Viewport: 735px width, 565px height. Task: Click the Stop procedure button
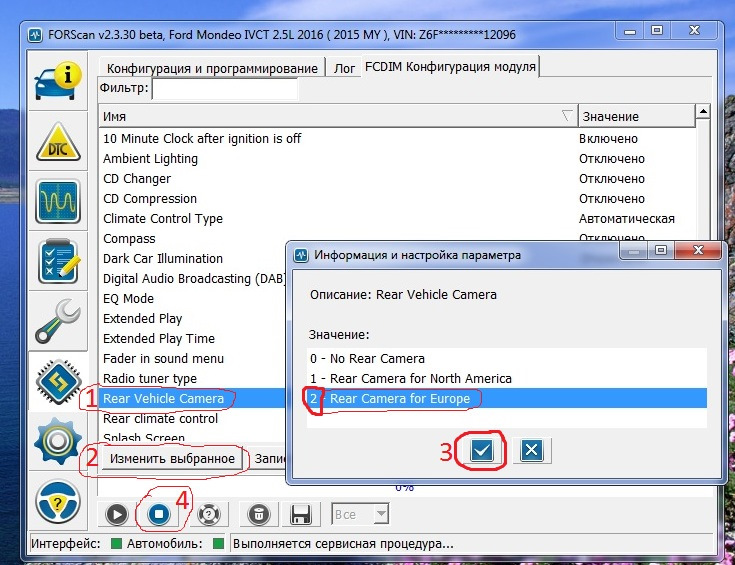click(x=159, y=514)
